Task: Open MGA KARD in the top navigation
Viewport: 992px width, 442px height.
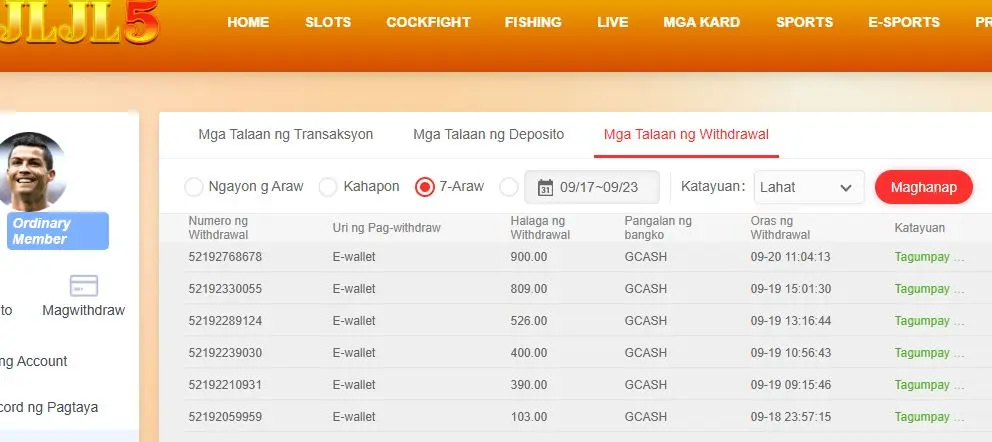Action: 702,22
